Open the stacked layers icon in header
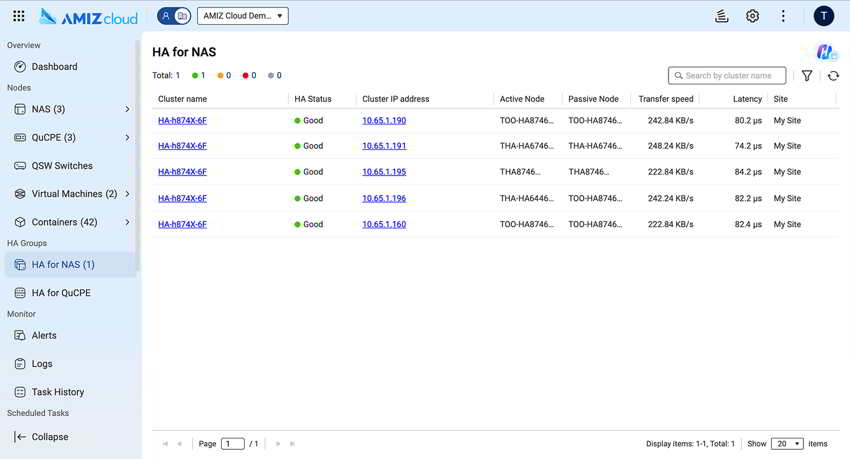Viewport: 850px width, 459px height. (x=721, y=16)
